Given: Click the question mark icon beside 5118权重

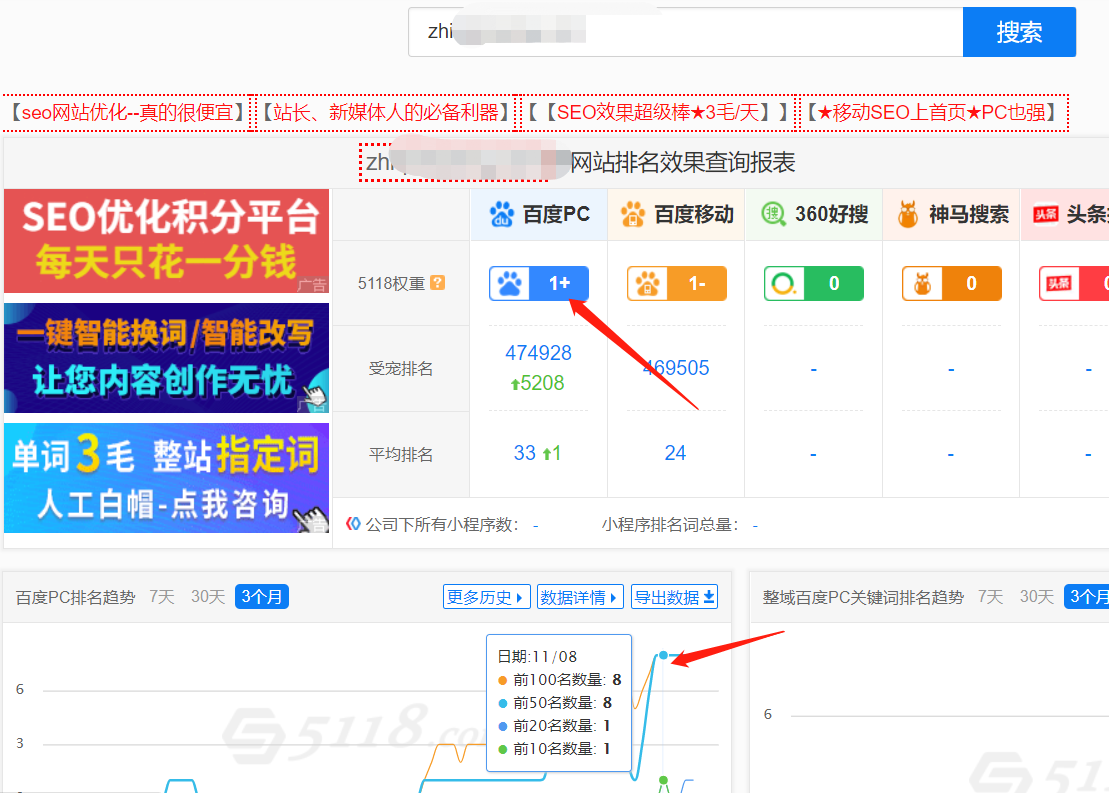Looking at the screenshot, I should click(x=438, y=283).
